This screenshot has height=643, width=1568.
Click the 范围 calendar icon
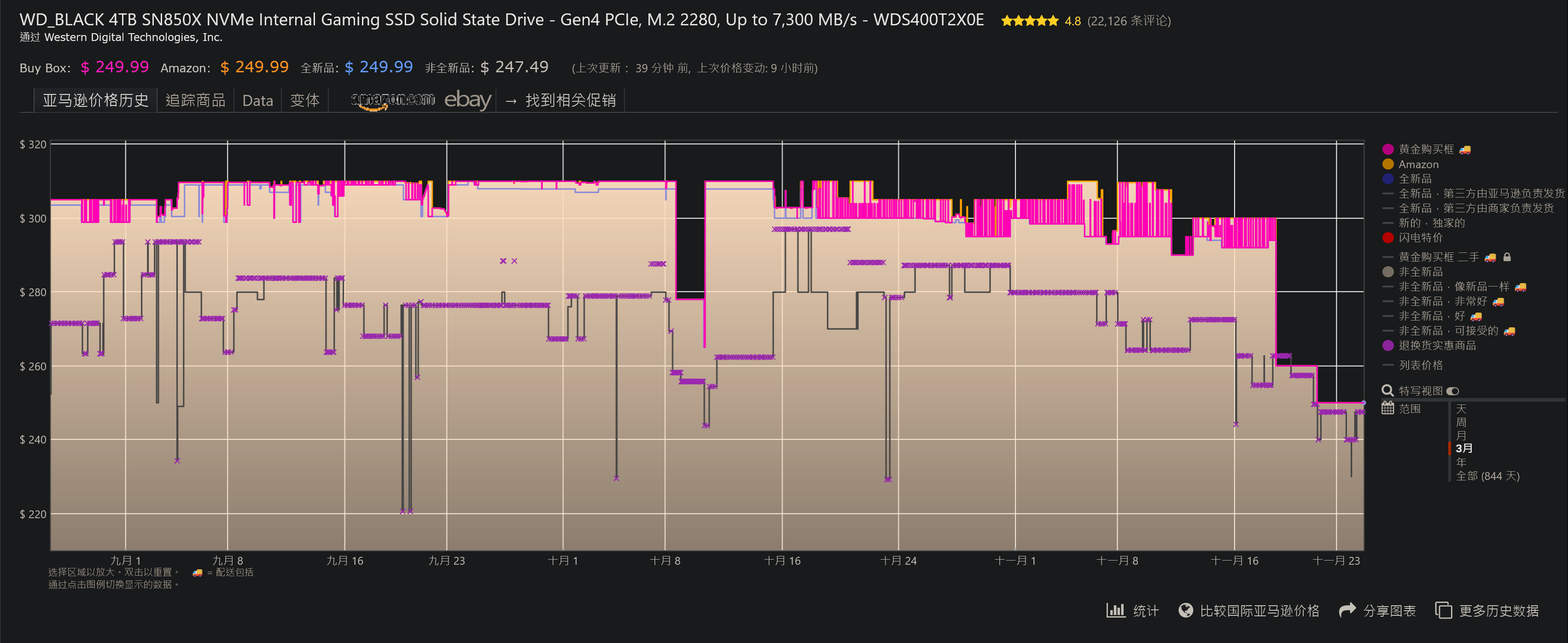coord(1388,409)
